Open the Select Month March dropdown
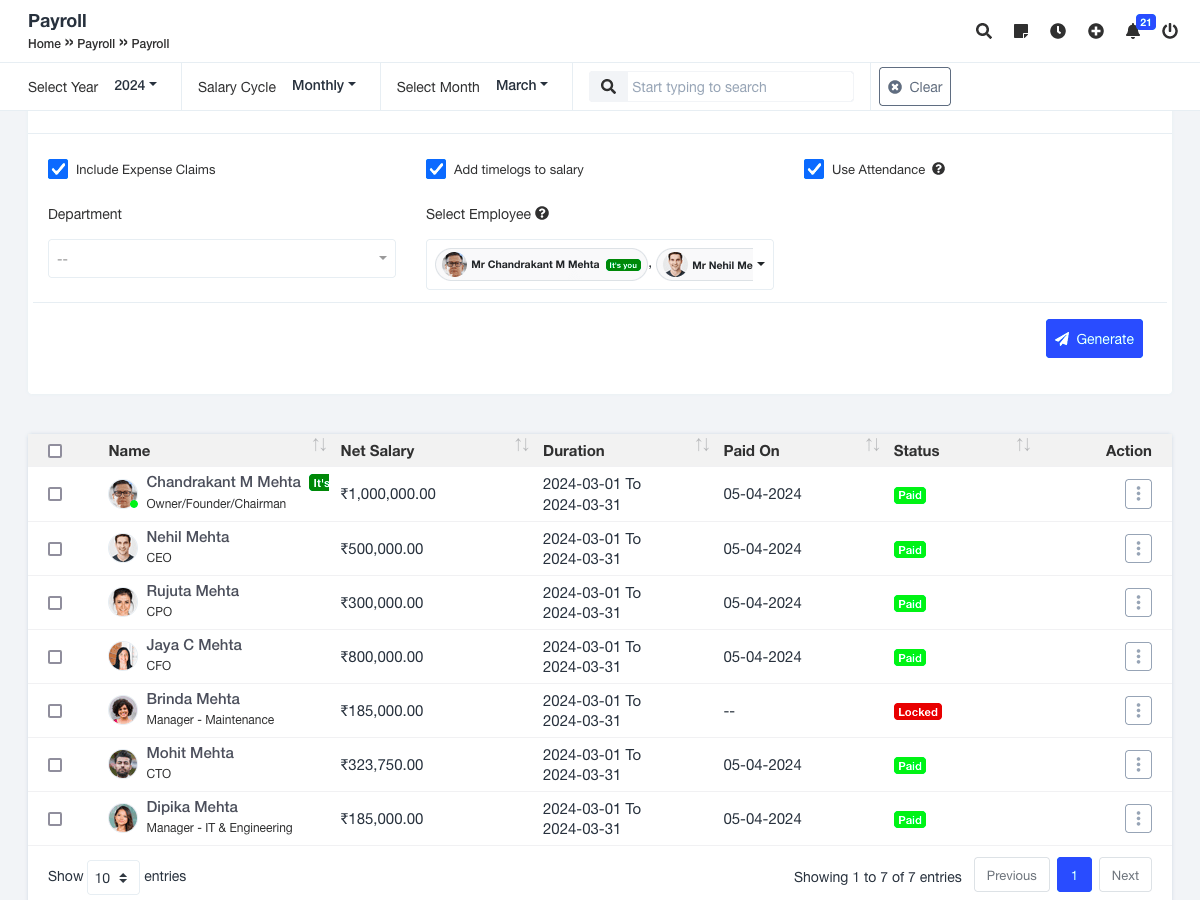Screen dimensions: 1200x900 point(521,85)
